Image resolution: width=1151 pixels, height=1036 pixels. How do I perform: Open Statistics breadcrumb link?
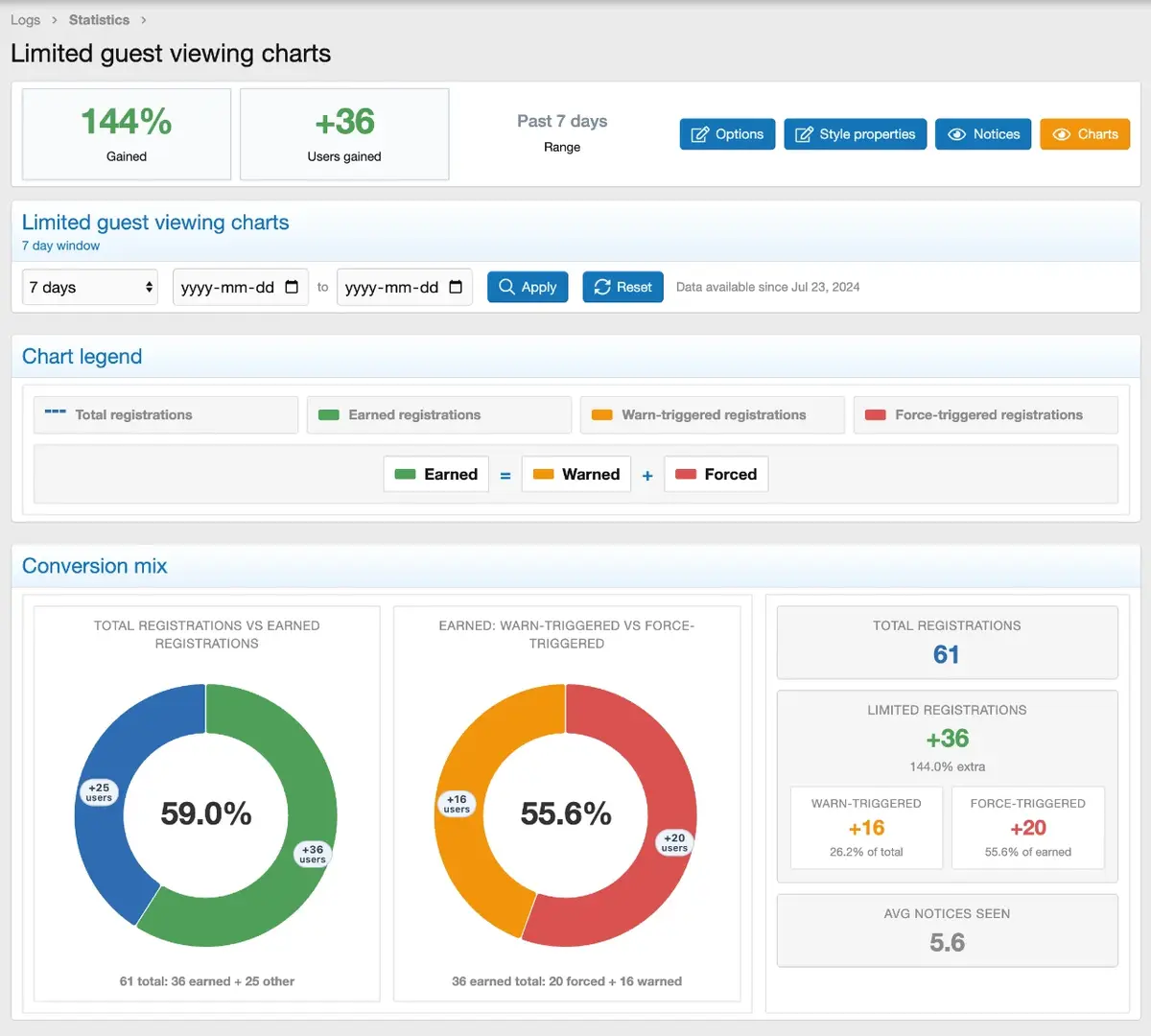tap(99, 20)
